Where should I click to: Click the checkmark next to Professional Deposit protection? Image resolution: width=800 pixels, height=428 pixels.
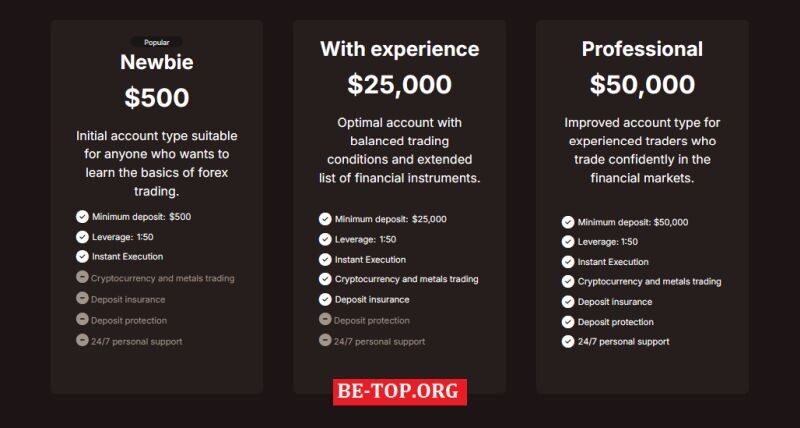(568, 322)
